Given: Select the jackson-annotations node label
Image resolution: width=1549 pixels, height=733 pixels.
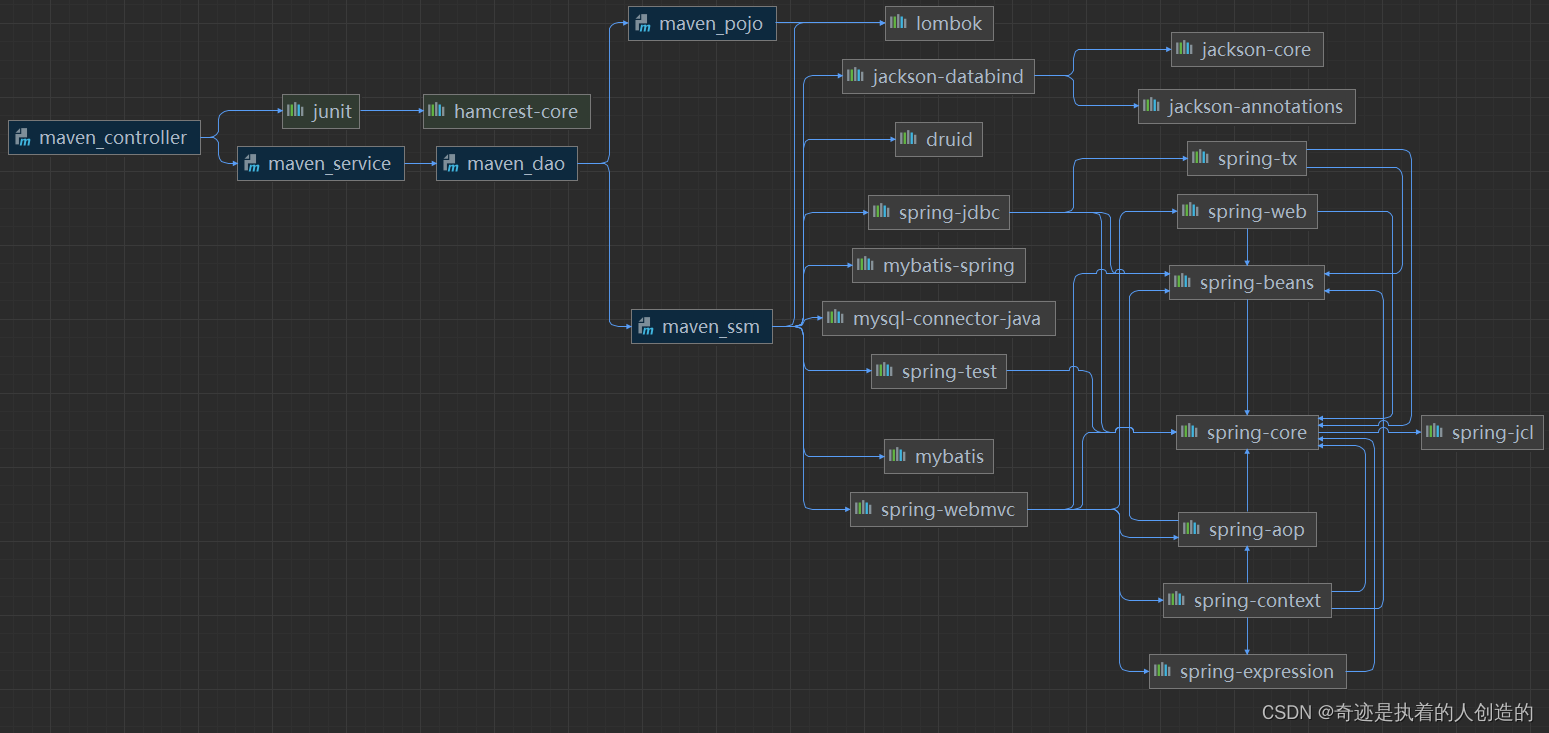Looking at the screenshot, I should point(1256,106).
